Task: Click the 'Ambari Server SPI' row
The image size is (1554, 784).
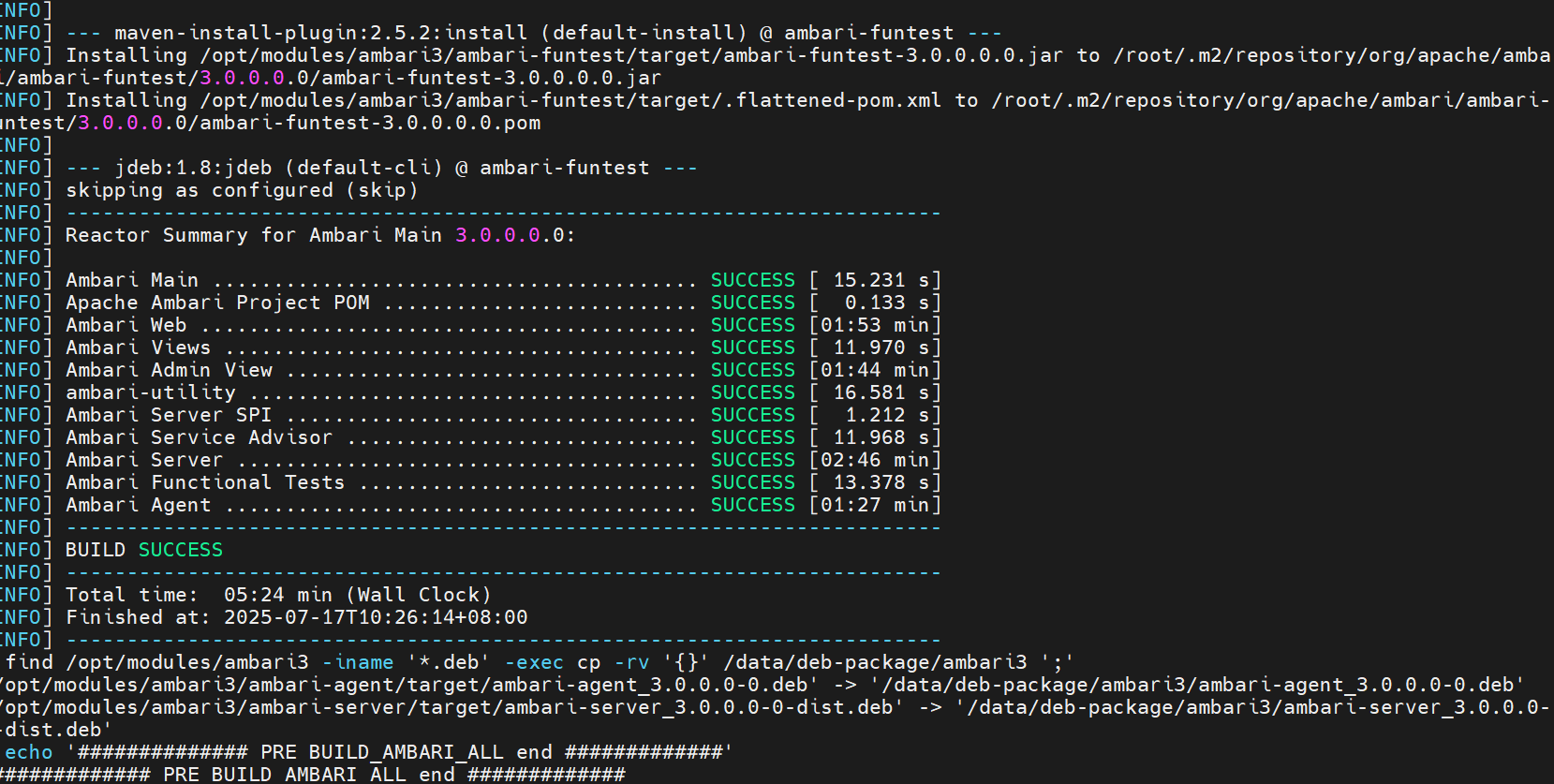Action: coord(470,415)
